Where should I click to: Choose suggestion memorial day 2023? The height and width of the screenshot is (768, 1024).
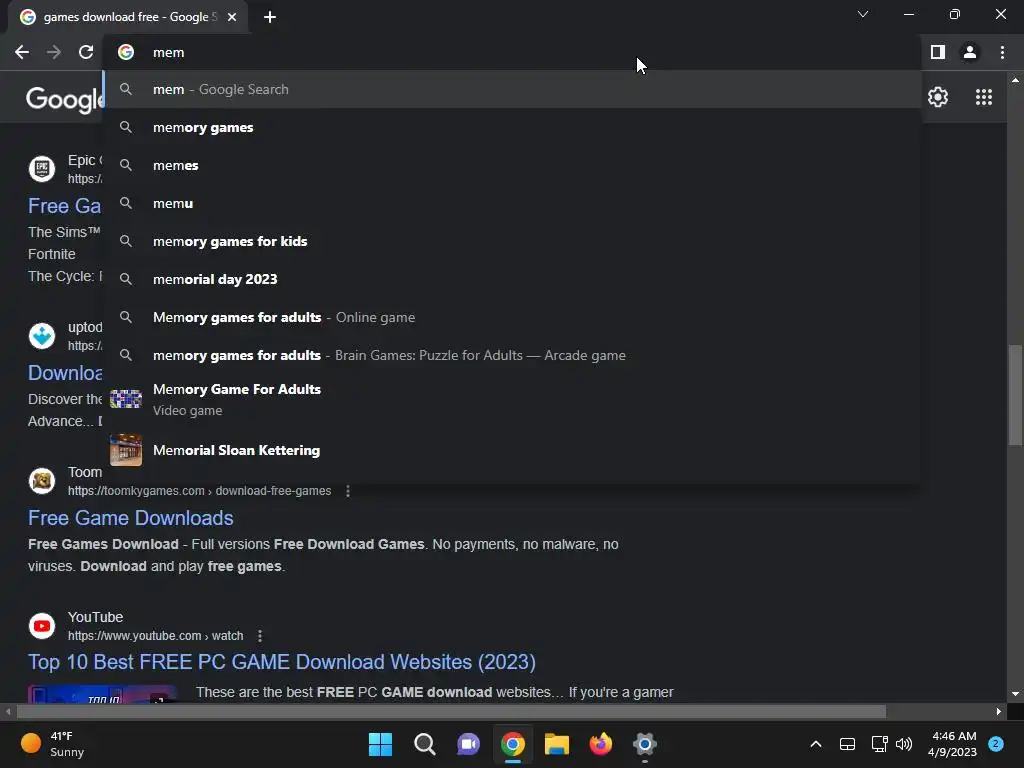coord(513,279)
